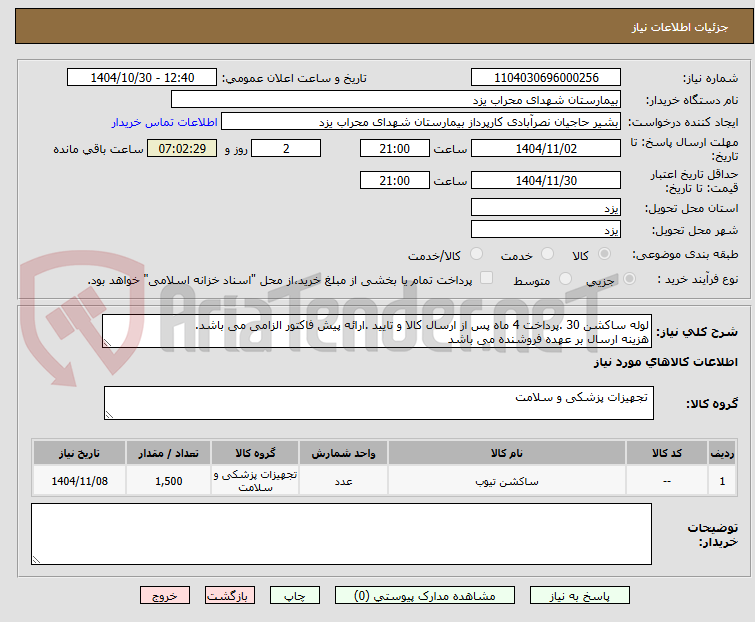Click the request creator field بشیر حاجیان
The width and height of the screenshot is (755, 622).
(421, 122)
